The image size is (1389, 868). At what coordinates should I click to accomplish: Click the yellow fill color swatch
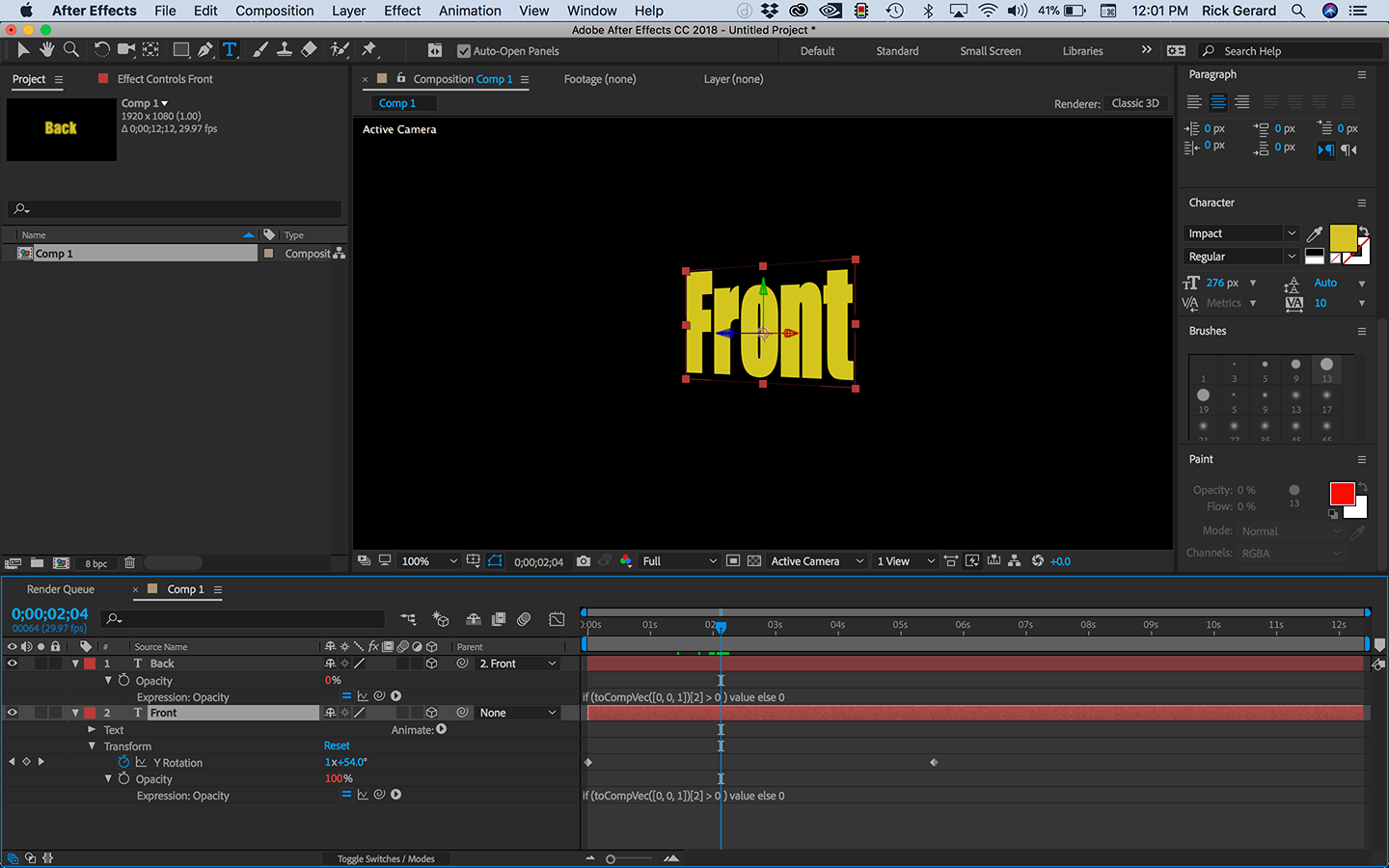point(1342,237)
